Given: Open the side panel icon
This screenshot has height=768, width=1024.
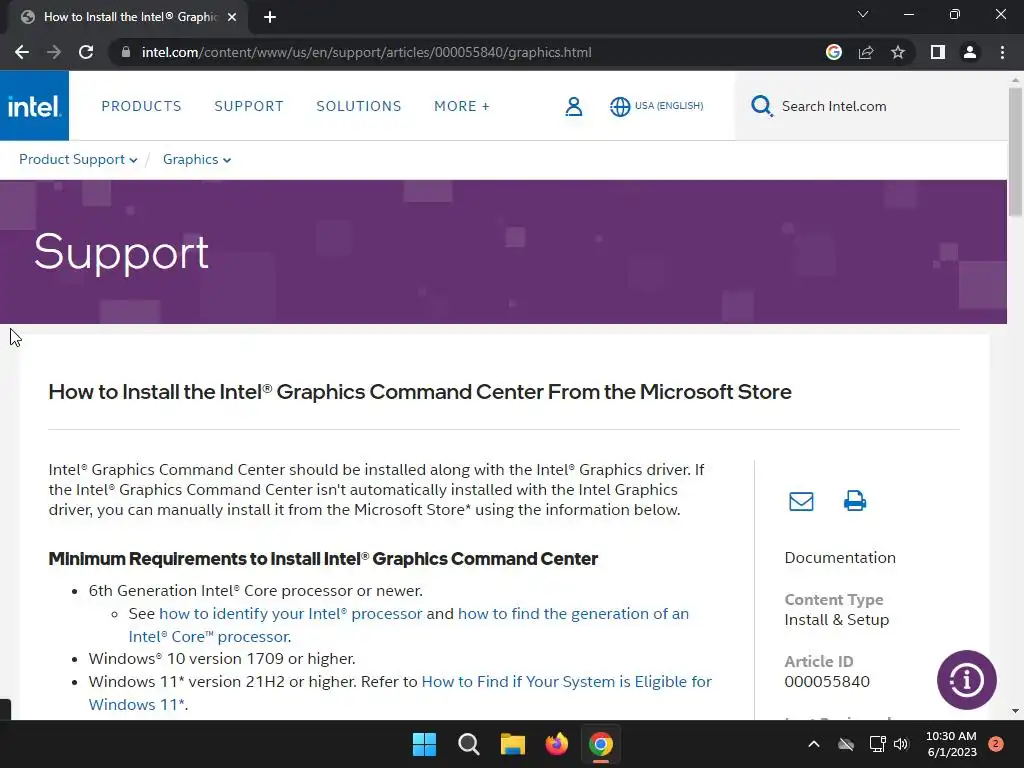Looking at the screenshot, I should [938, 52].
